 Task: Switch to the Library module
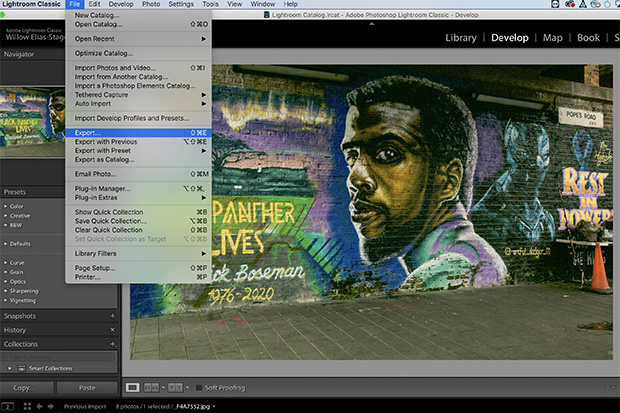point(461,38)
